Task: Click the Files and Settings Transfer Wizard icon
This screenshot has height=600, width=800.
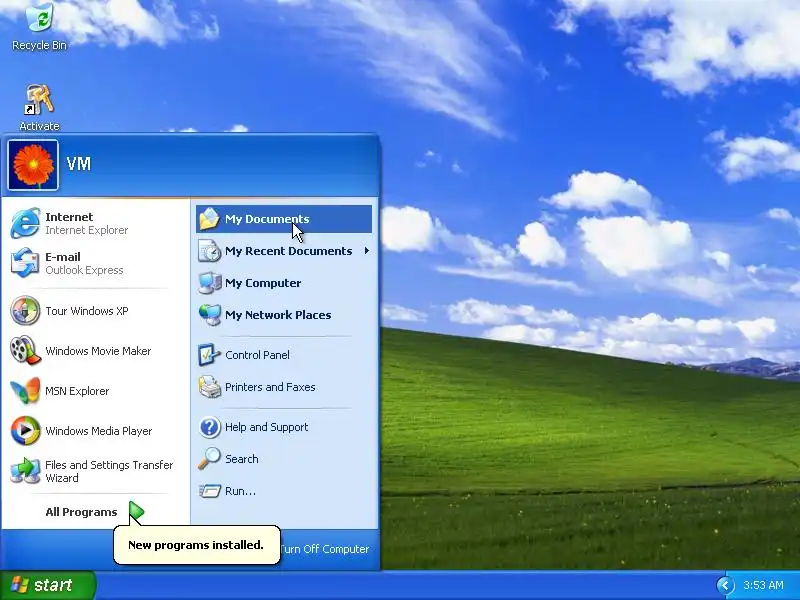Action: pos(25,471)
